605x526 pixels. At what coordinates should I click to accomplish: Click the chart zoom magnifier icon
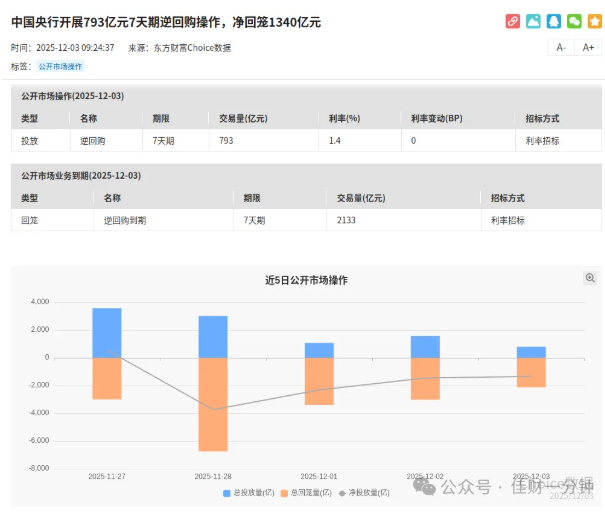590,278
